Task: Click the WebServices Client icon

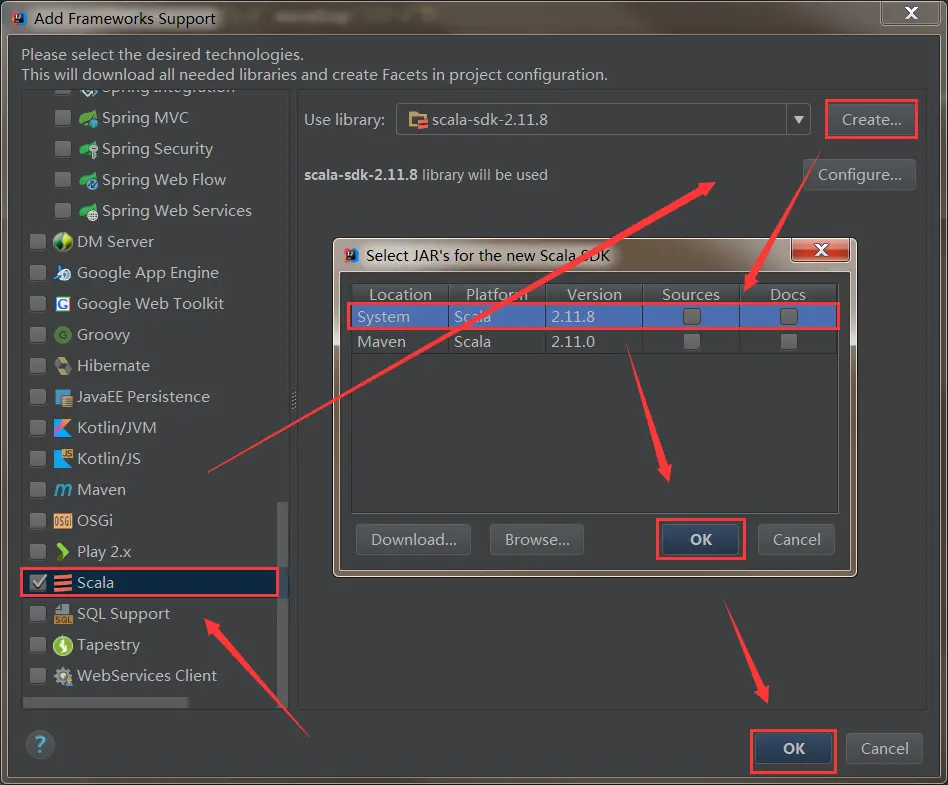Action: (x=63, y=676)
